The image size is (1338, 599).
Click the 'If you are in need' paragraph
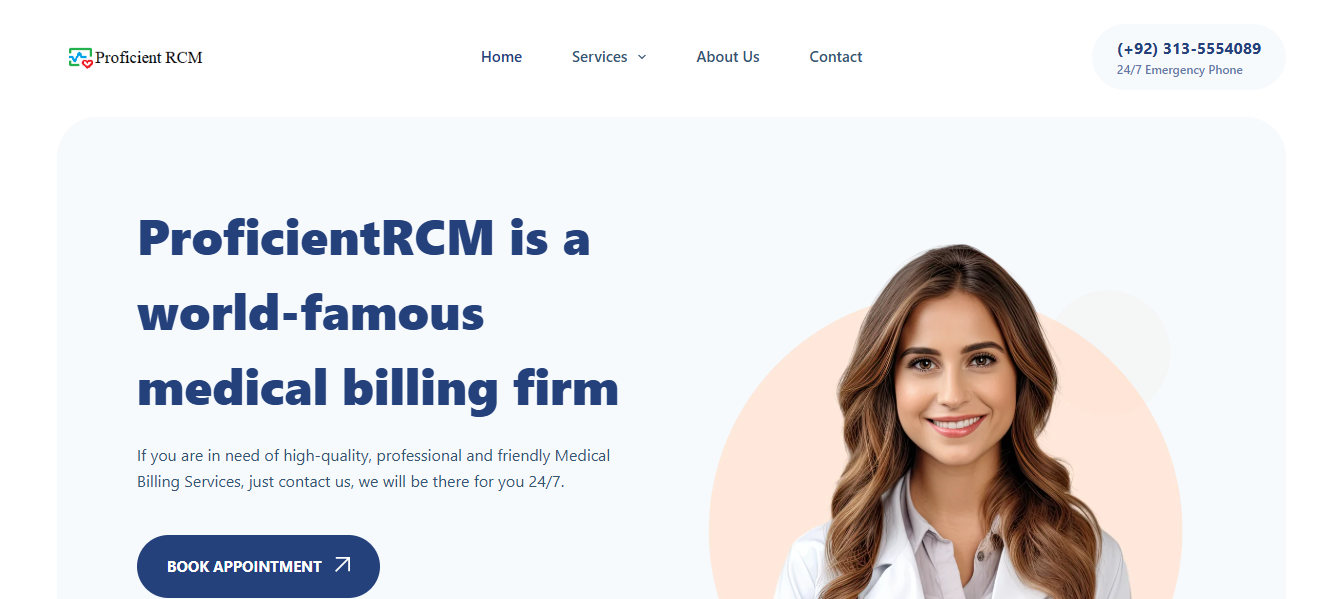pos(373,468)
